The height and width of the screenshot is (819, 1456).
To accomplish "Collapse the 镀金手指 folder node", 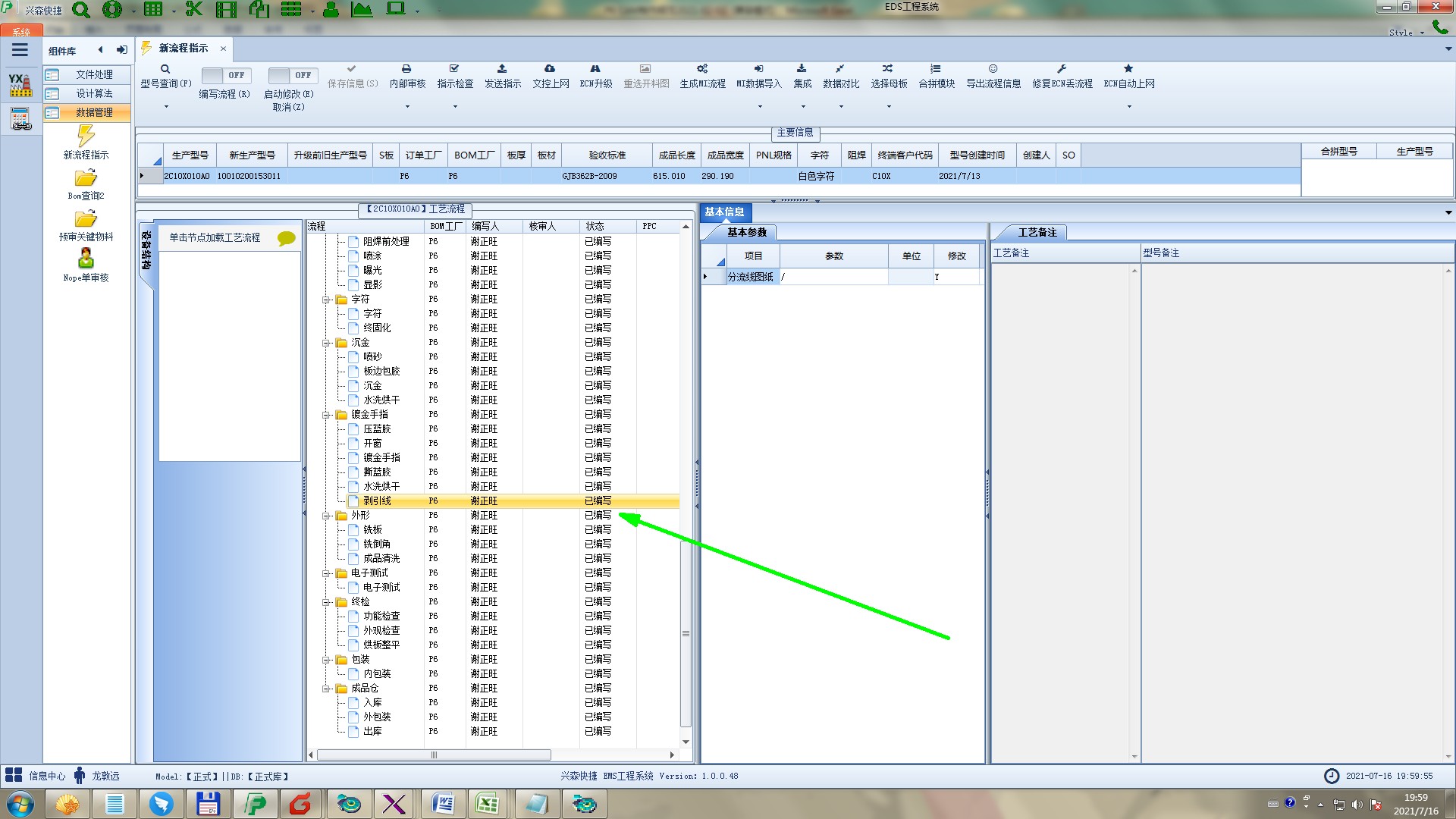I will (x=326, y=415).
